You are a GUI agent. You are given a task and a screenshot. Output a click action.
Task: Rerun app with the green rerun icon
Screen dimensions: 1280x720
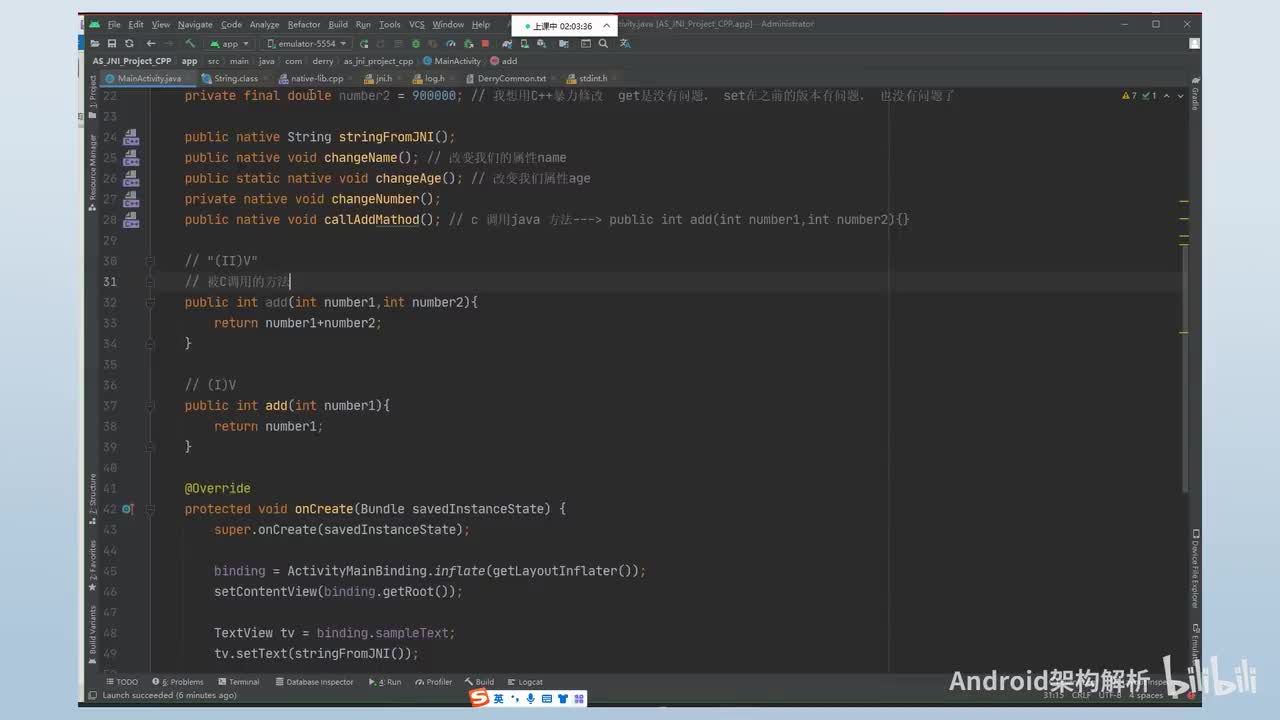click(365, 44)
